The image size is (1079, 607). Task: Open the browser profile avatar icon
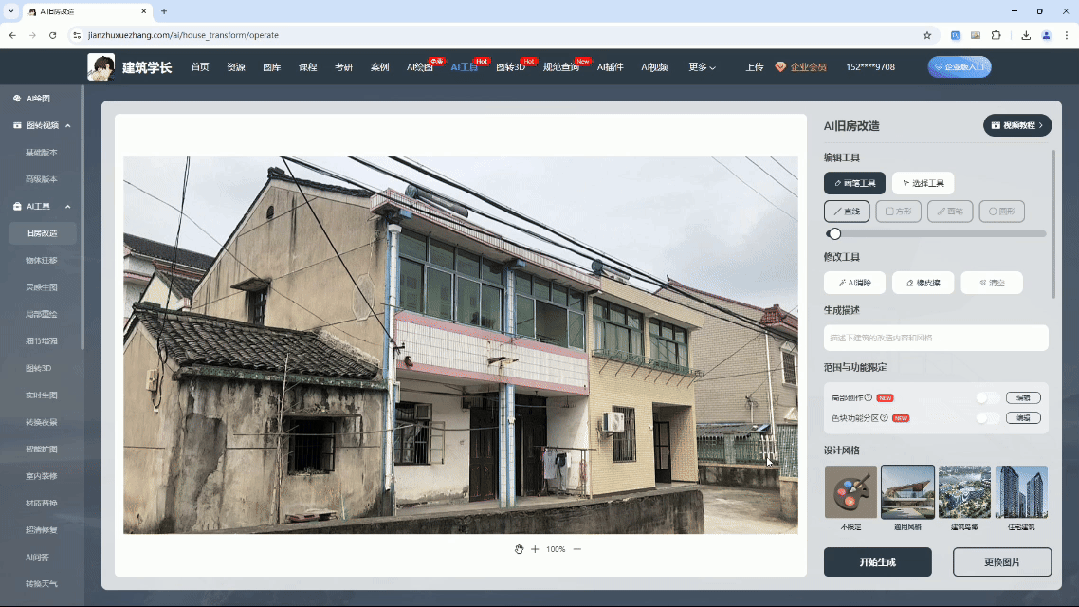point(1047,35)
